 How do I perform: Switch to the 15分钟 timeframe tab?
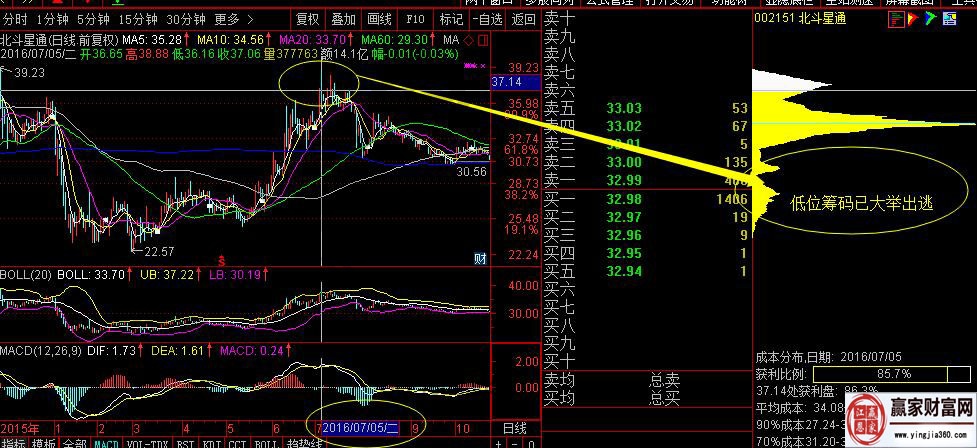click(x=137, y=19)
